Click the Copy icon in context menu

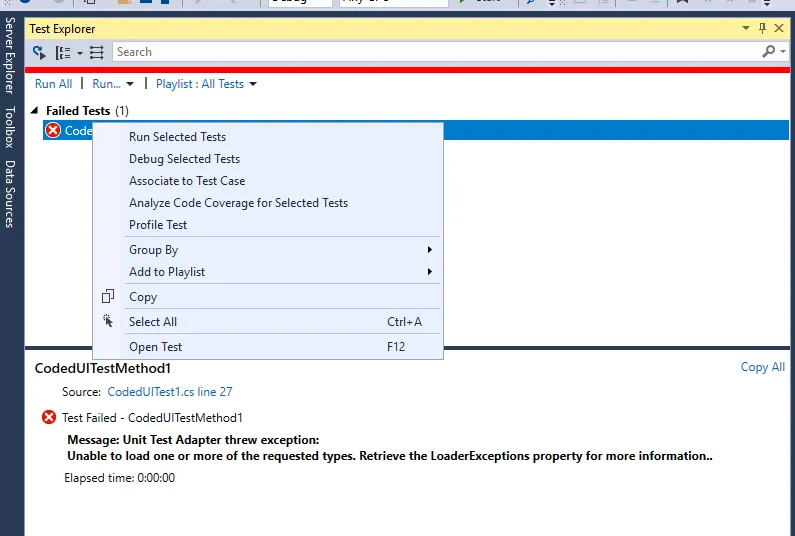[108, 296]
